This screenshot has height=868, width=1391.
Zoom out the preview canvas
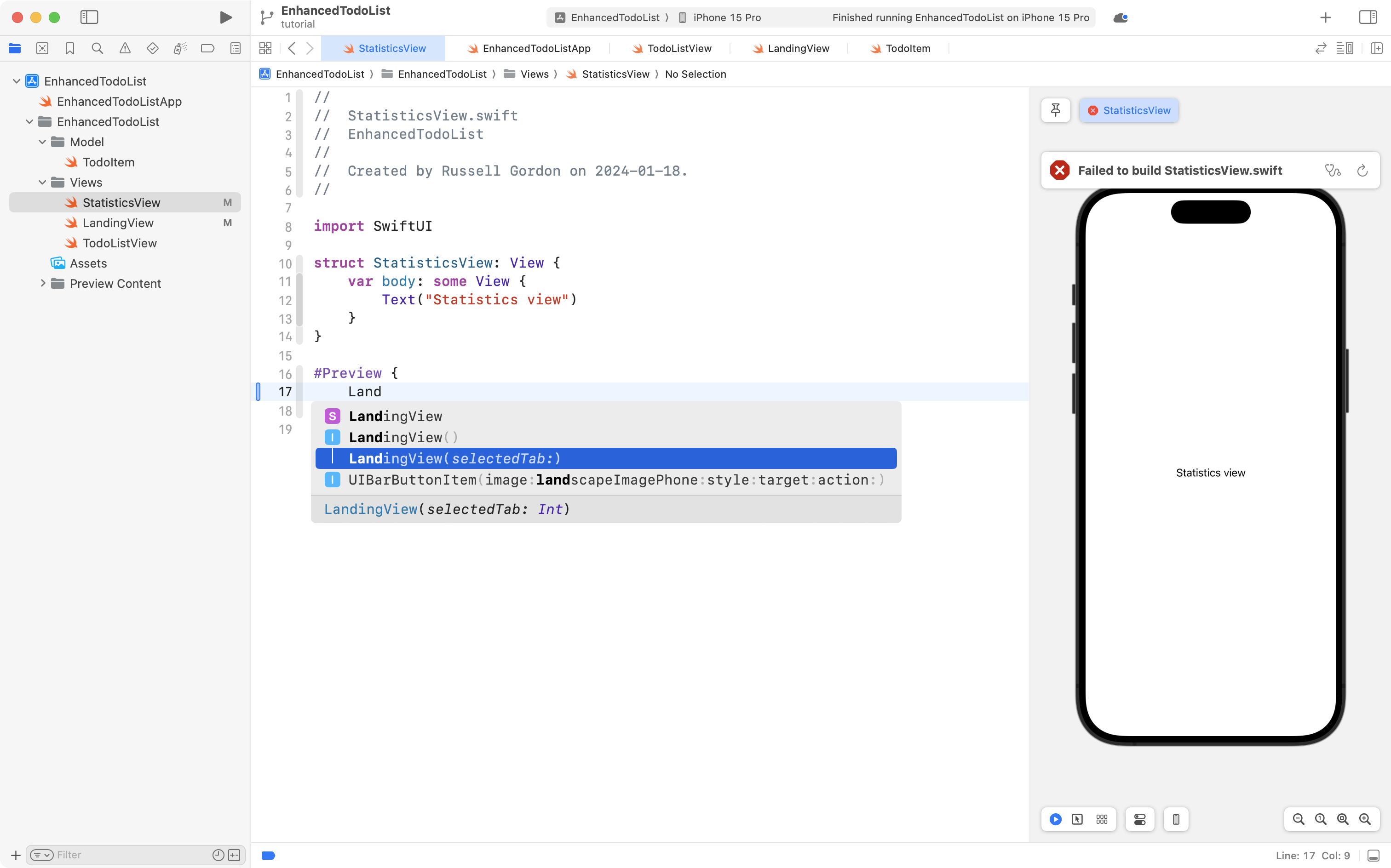click(1298, 819)
